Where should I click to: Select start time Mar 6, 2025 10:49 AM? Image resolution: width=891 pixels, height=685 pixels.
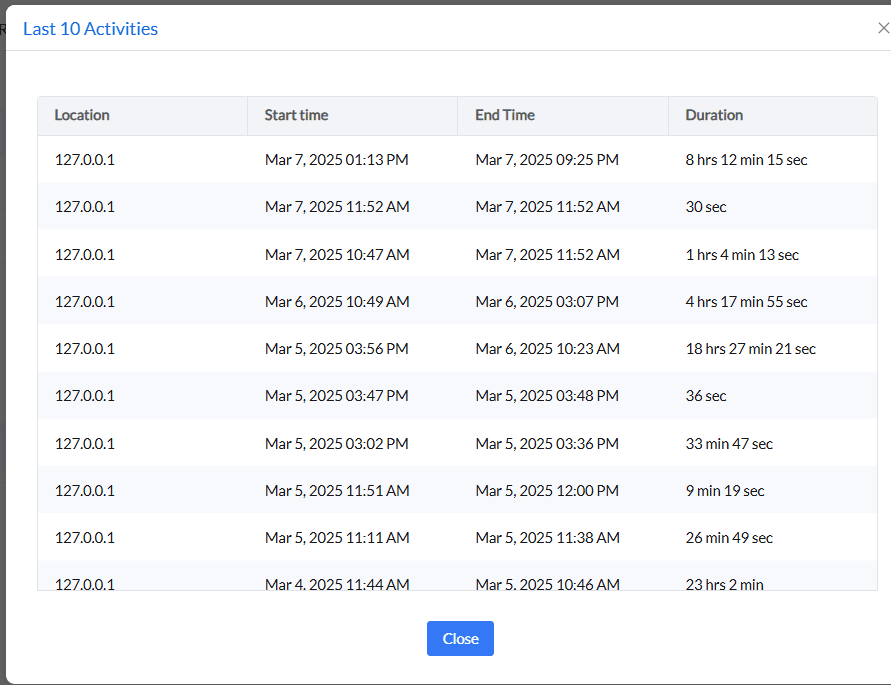[x=337, y=302]
